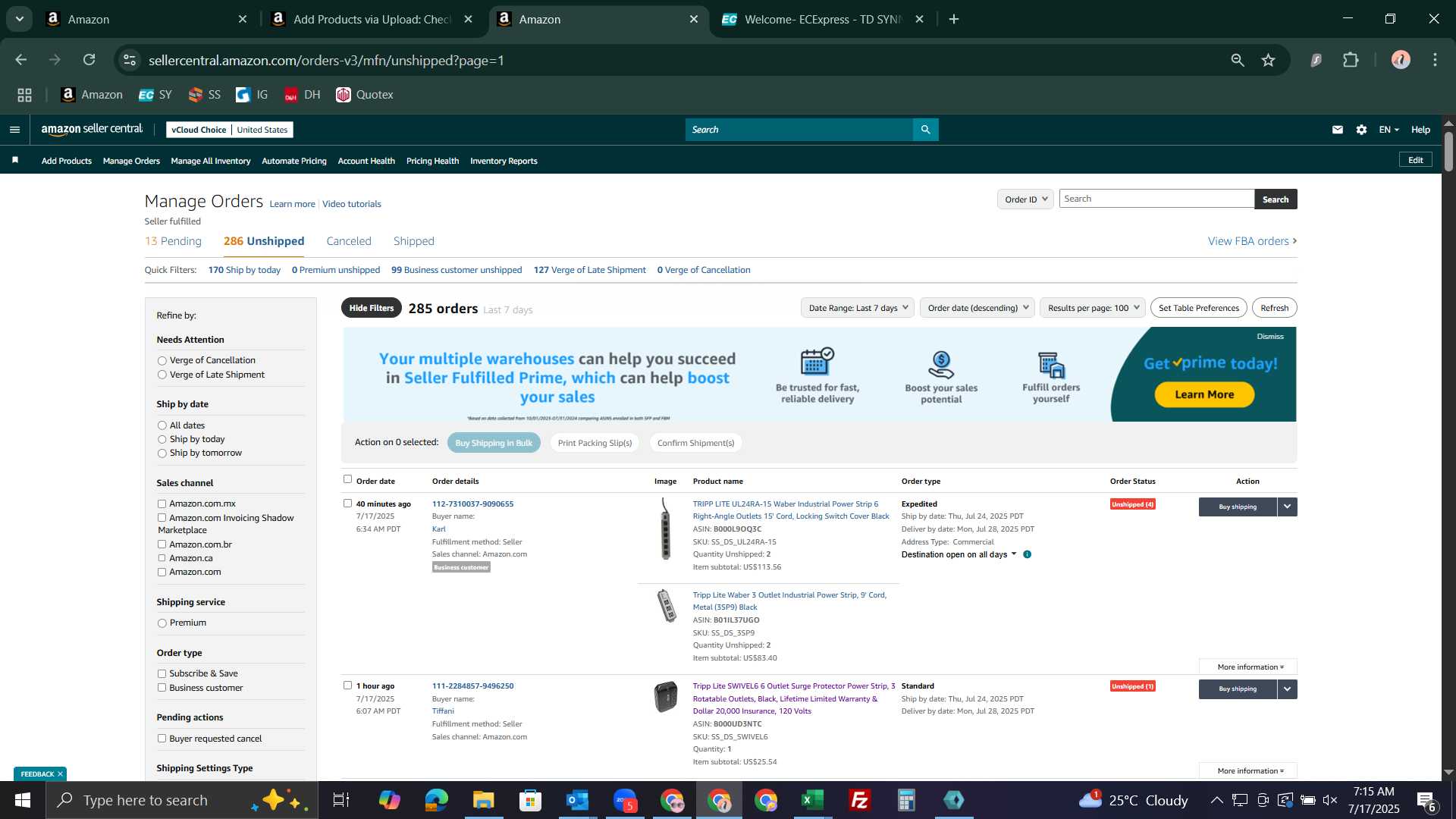The height and width of the screenshot is (819, 1456).
Task: Click Learn More on prime banner
Action: (x=1204, y=394)
